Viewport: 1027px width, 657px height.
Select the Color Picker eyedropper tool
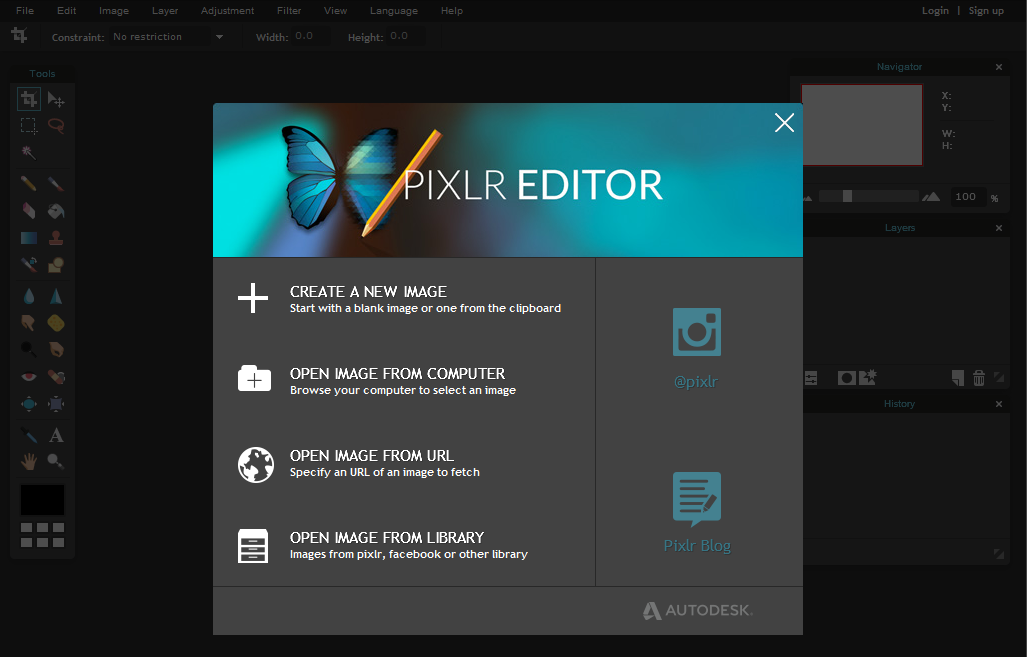29,435
